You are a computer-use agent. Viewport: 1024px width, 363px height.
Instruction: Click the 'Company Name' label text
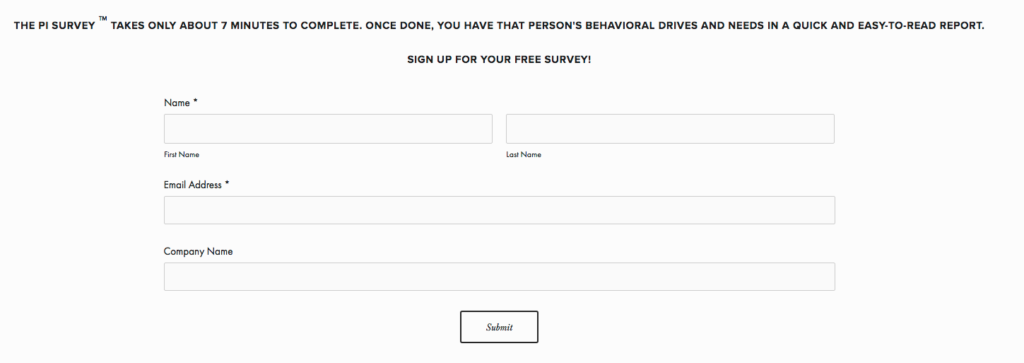tap(198, 251)
